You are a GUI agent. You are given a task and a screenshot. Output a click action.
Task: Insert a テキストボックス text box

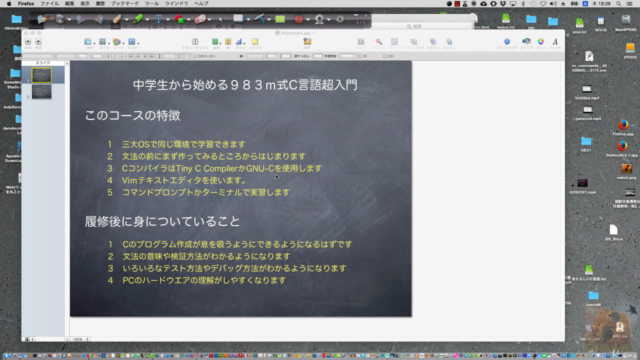(x=195, y=42)
